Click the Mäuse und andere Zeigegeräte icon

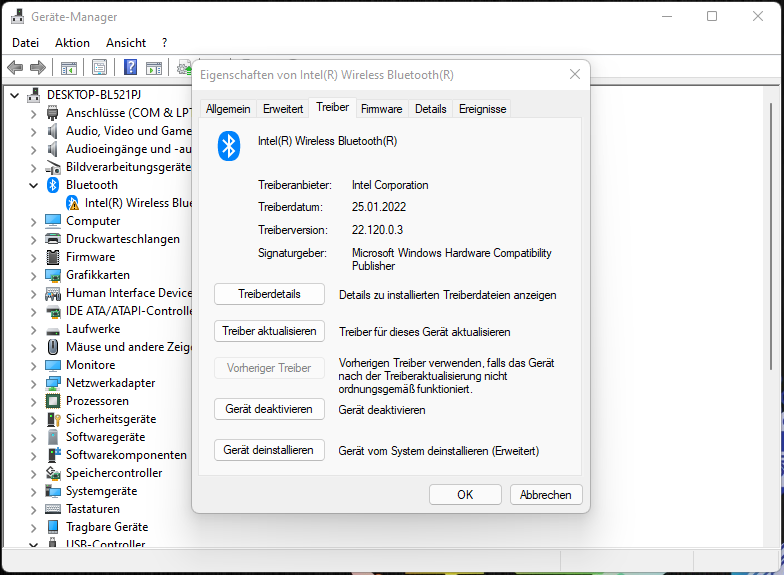pyautogui.click(x=52, y=347)
